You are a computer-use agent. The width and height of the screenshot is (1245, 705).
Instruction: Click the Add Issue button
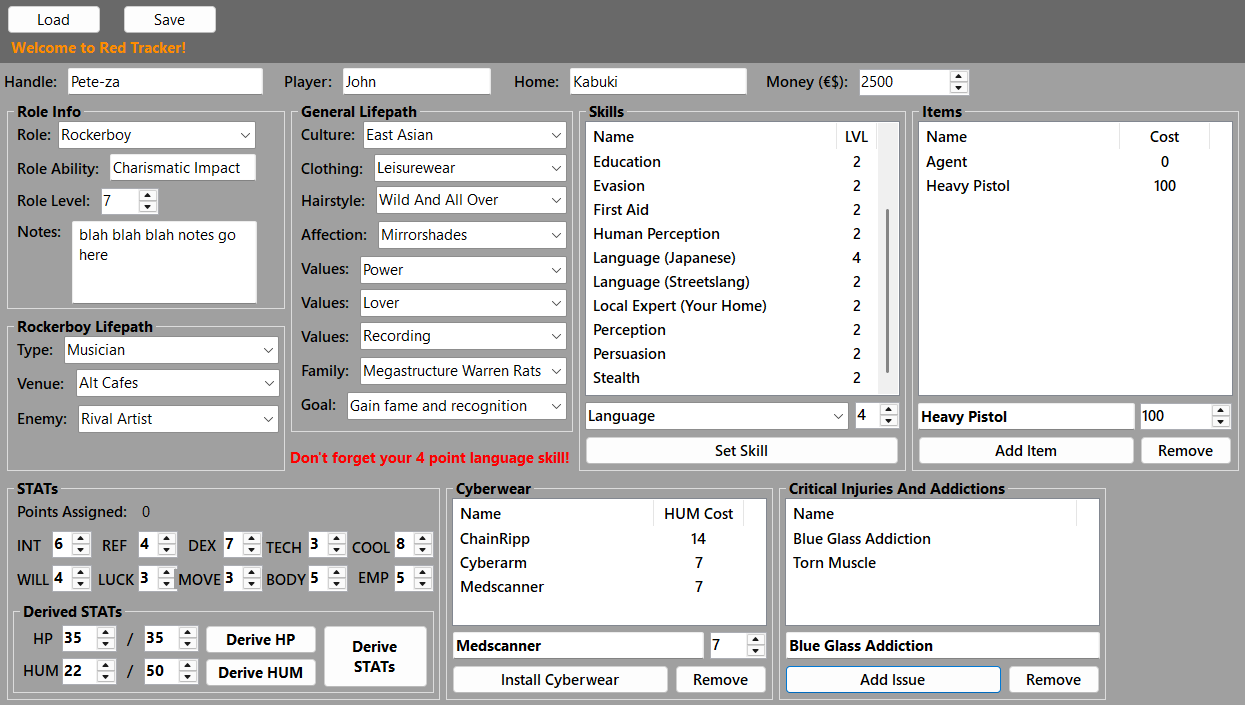point(893,680)
